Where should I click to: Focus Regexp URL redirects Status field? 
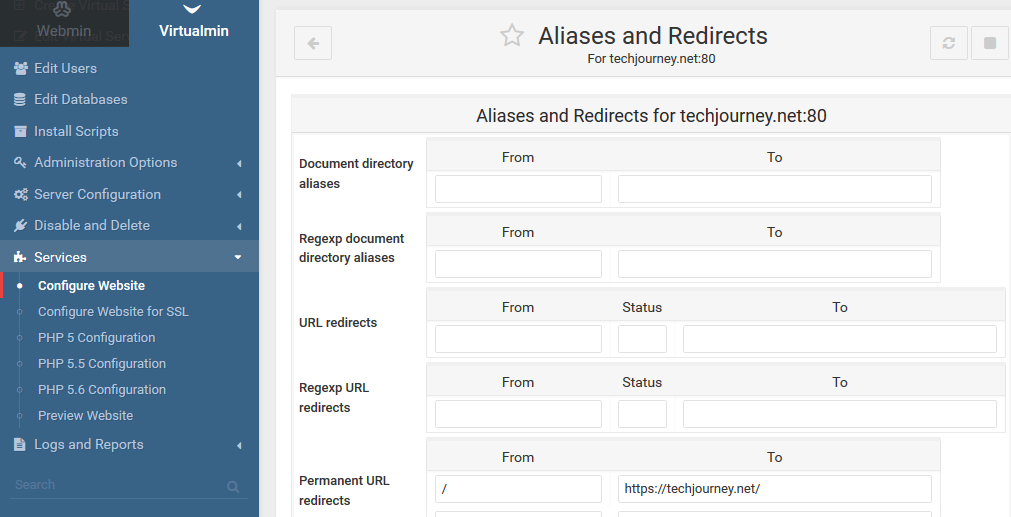click(x=642, y=414)
